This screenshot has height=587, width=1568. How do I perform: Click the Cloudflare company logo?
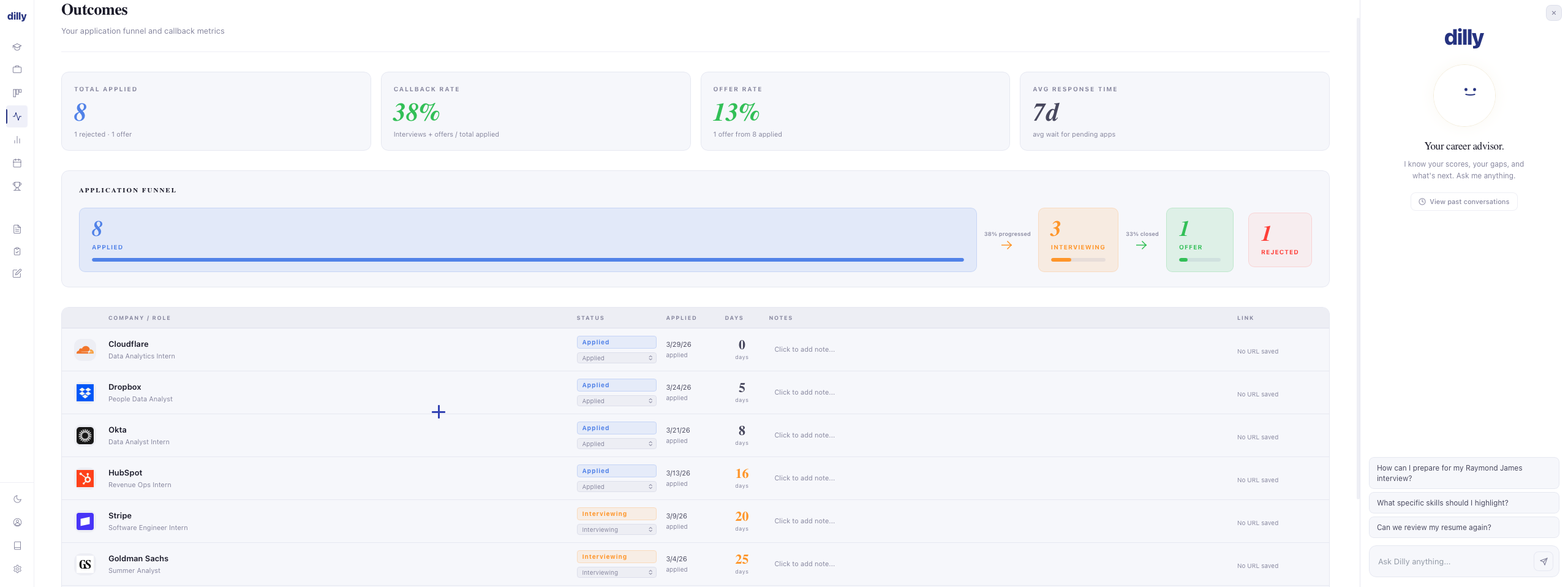click(x=85, y=349)
